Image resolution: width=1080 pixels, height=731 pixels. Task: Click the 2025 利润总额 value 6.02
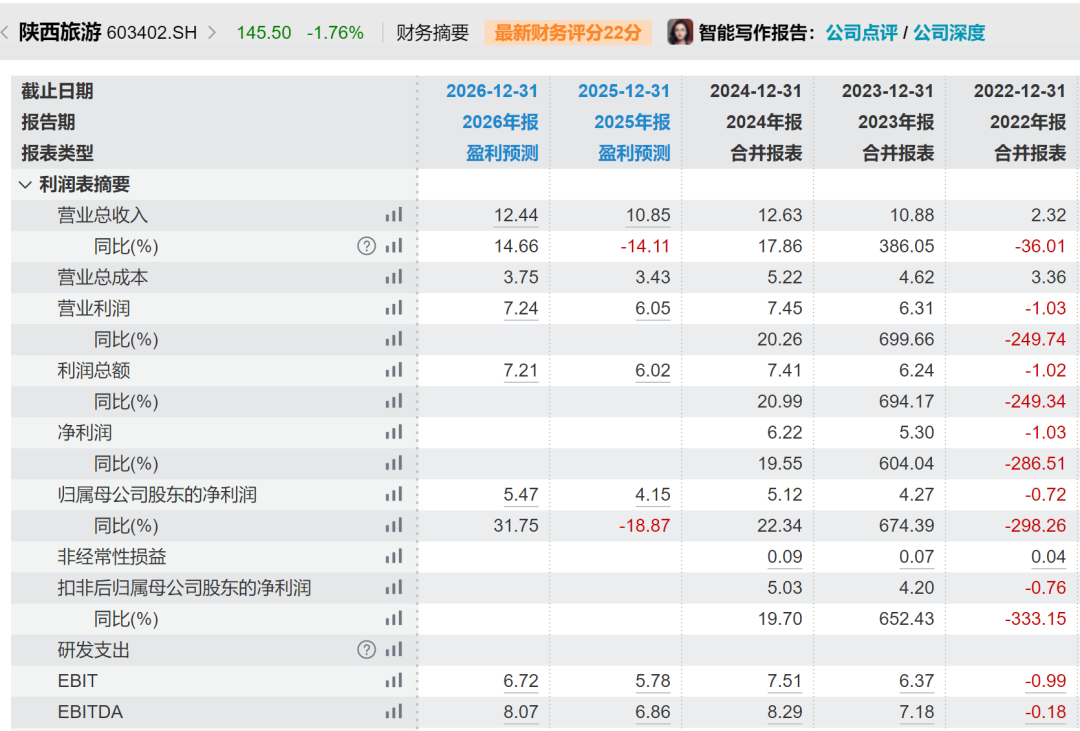[x=653, y=370]
